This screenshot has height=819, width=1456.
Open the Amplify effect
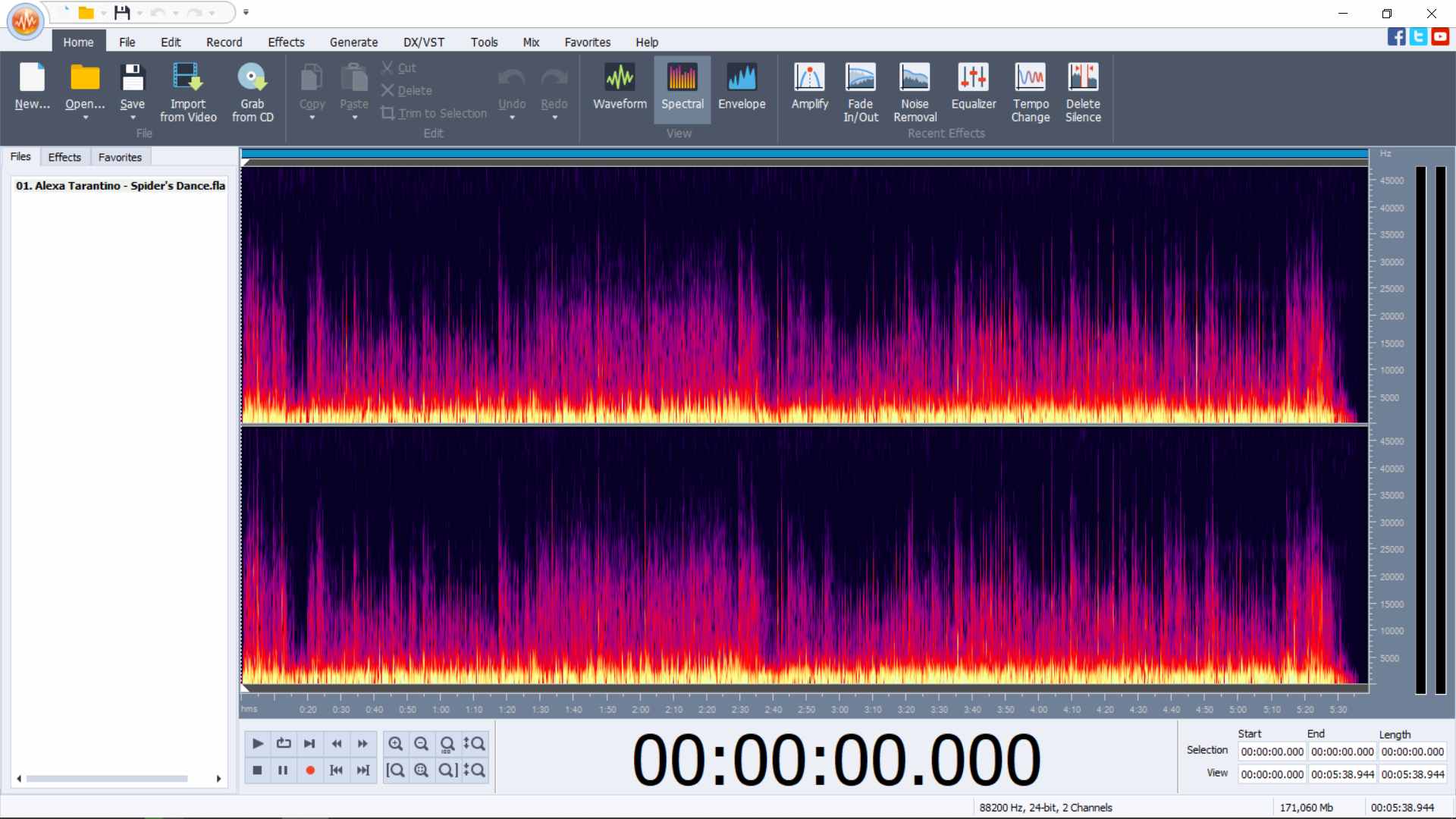tap(809, 89)
